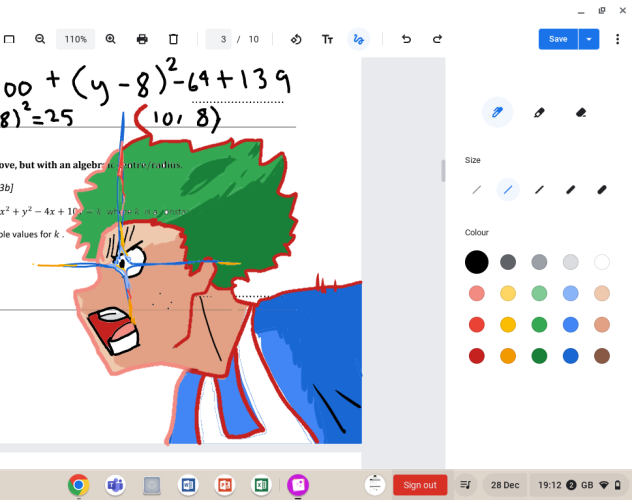Minimize the Gallery window
This screenshot has height=500, width=632.
pos(581,11)
